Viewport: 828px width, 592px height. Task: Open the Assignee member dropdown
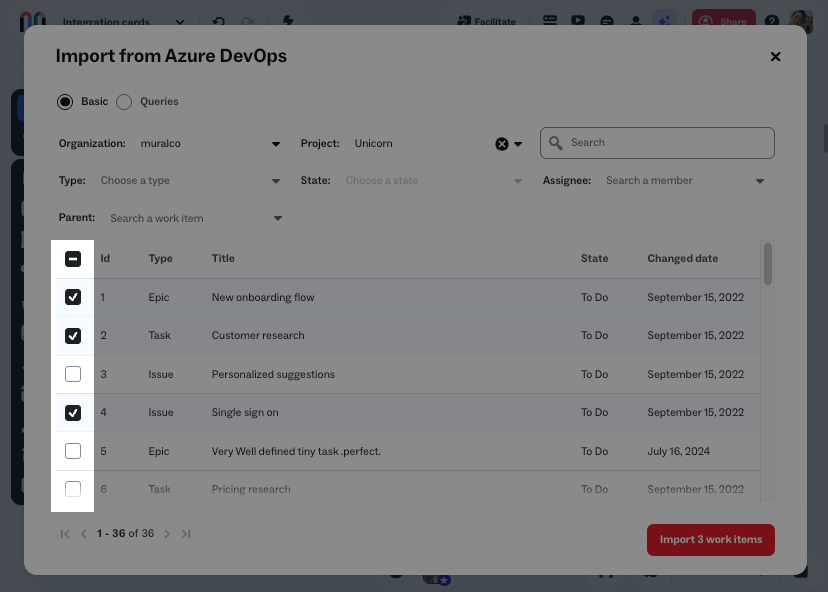coord(685,181)
